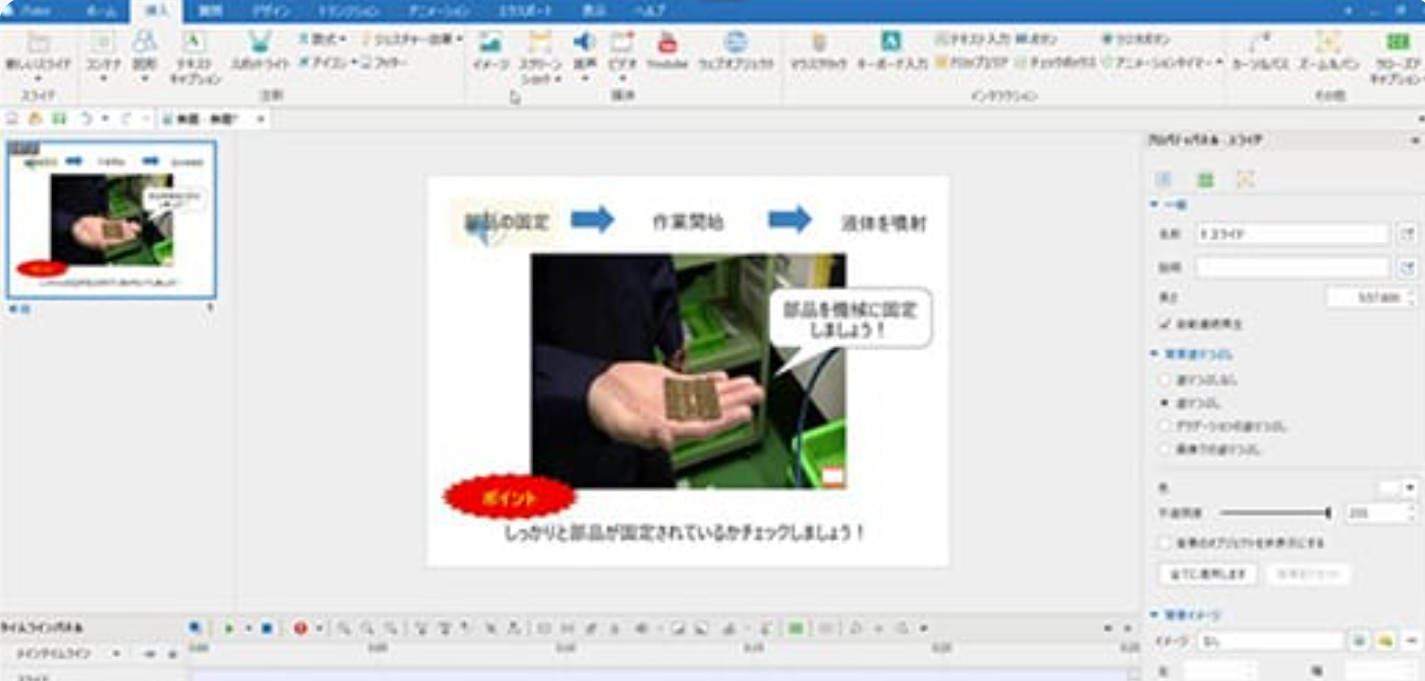1425x681 pixels.
Task: Click the New Slide icon in ribbon
Action: point(38,43)
